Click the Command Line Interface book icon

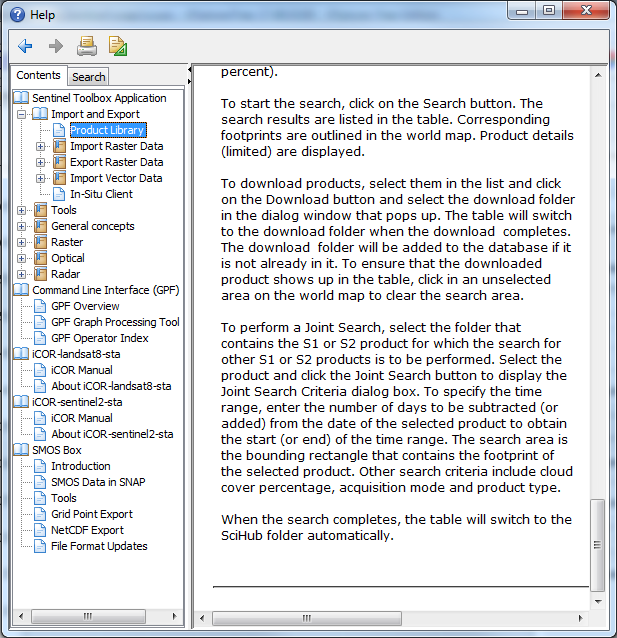21,290
